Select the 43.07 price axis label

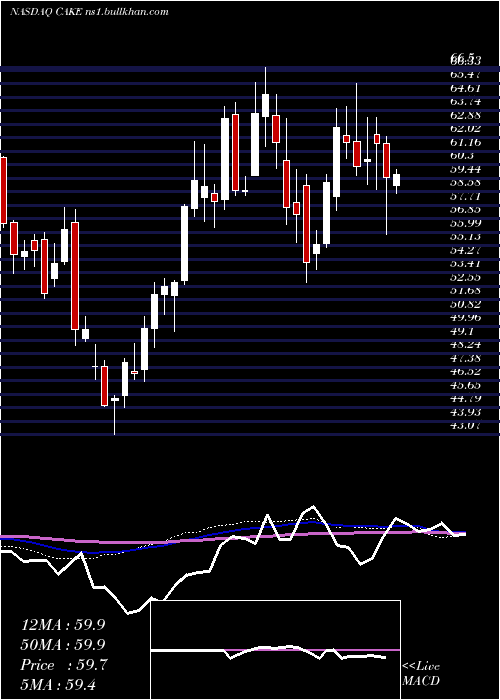coord(466,425)
